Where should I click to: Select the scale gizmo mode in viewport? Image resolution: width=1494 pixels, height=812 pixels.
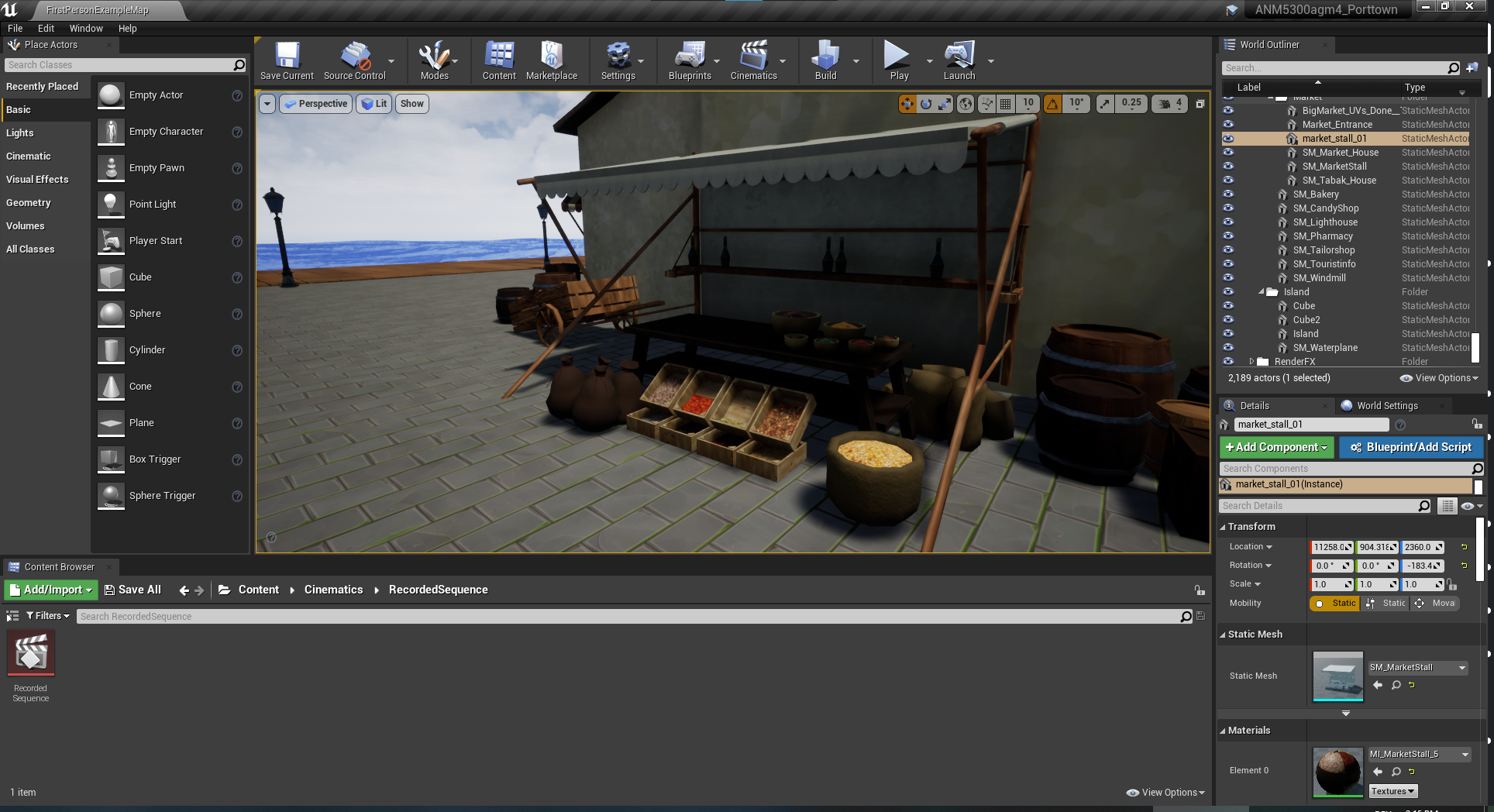tap(945, 104)
